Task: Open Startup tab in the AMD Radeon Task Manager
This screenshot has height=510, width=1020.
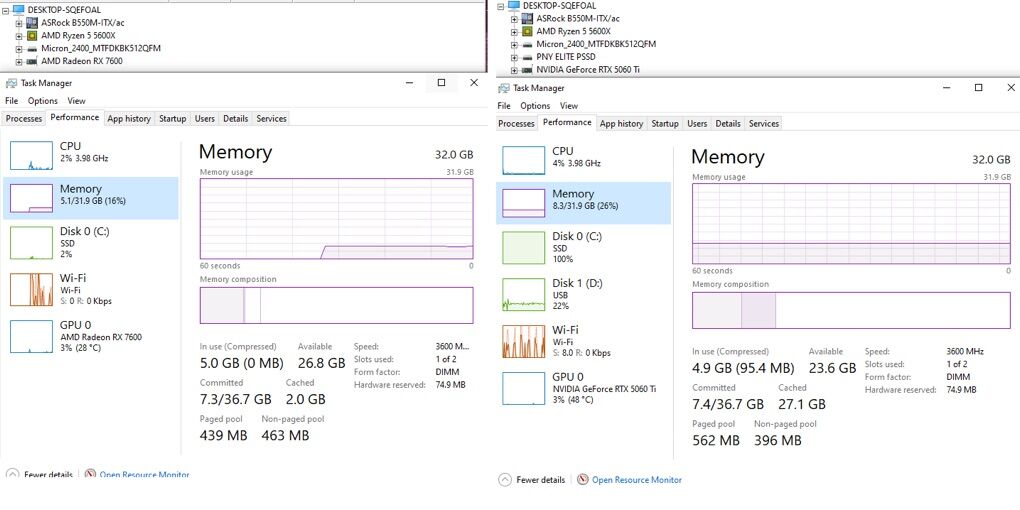Action: (172, 118)
